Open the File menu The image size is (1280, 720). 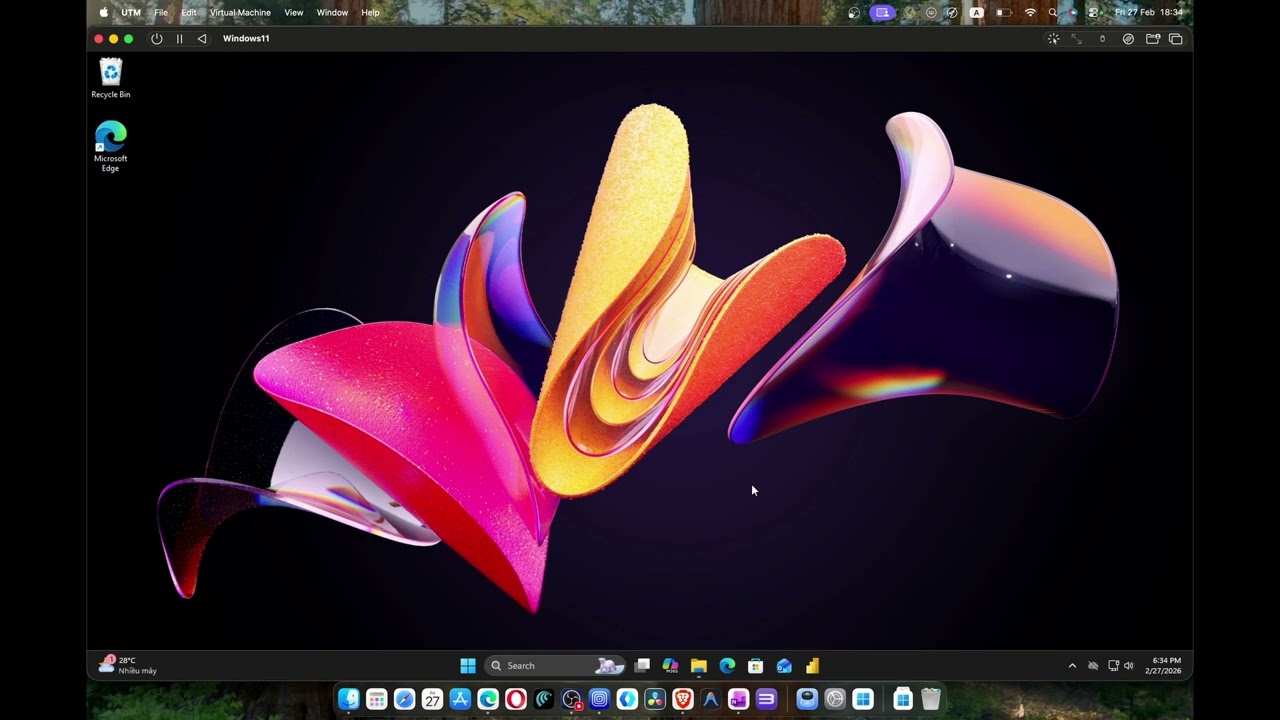(x=161, y=13)
